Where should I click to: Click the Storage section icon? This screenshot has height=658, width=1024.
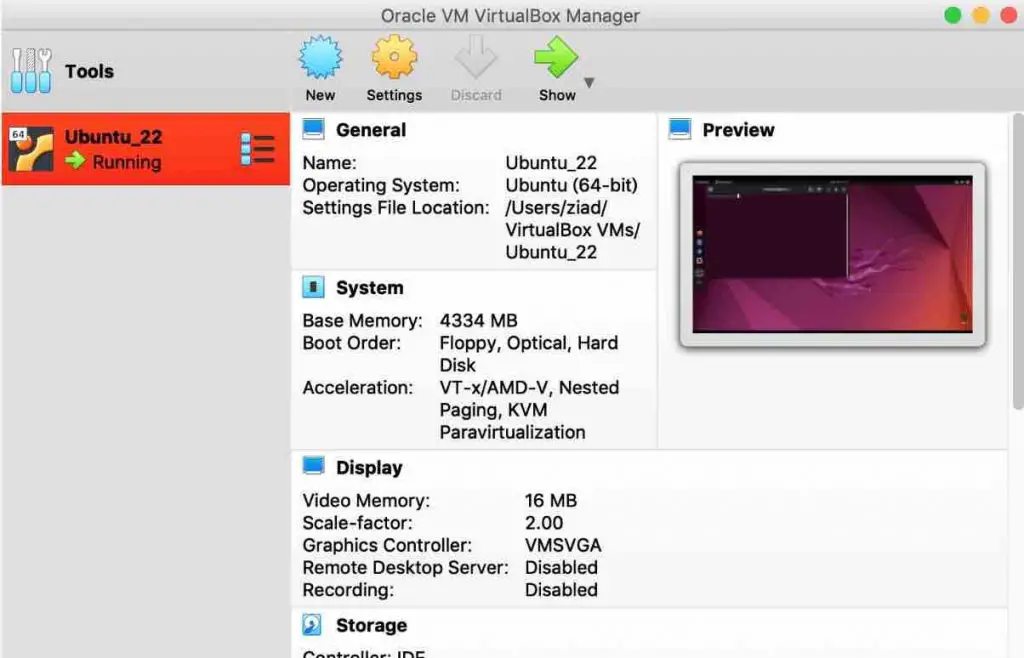(315, 624)
